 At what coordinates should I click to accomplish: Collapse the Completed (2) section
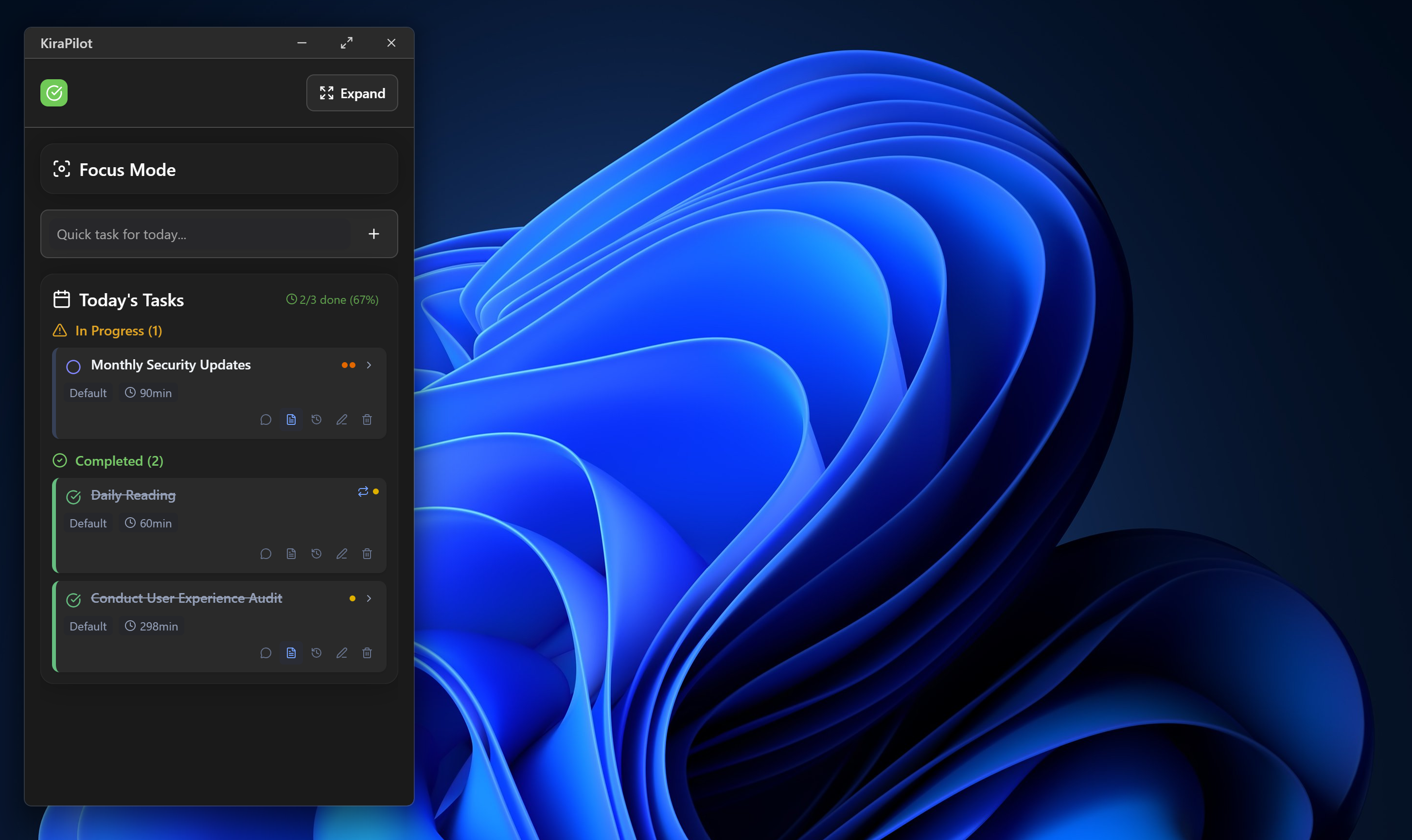pyautogui.click(x=119, y=461)
